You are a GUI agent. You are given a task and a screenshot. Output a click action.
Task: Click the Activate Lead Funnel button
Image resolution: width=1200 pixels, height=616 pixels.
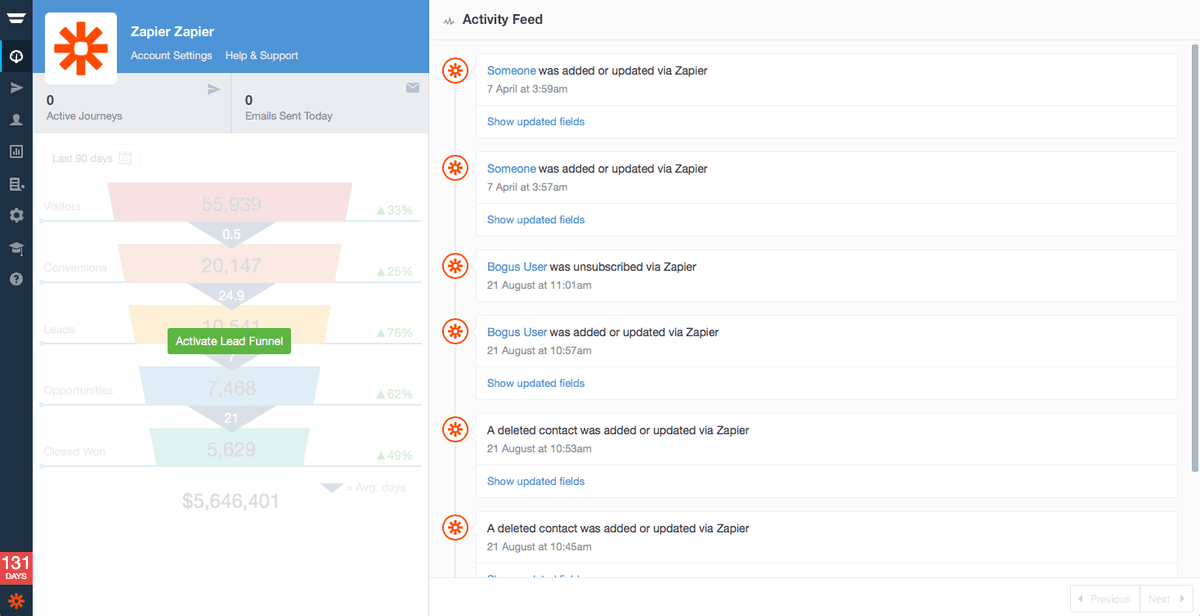pos(230,341)
